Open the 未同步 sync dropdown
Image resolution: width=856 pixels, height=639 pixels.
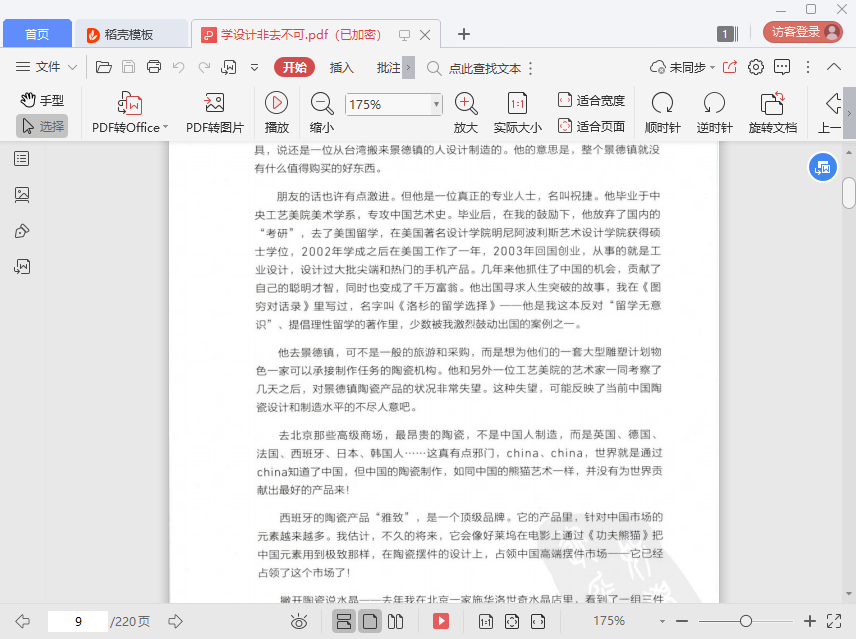682,67
